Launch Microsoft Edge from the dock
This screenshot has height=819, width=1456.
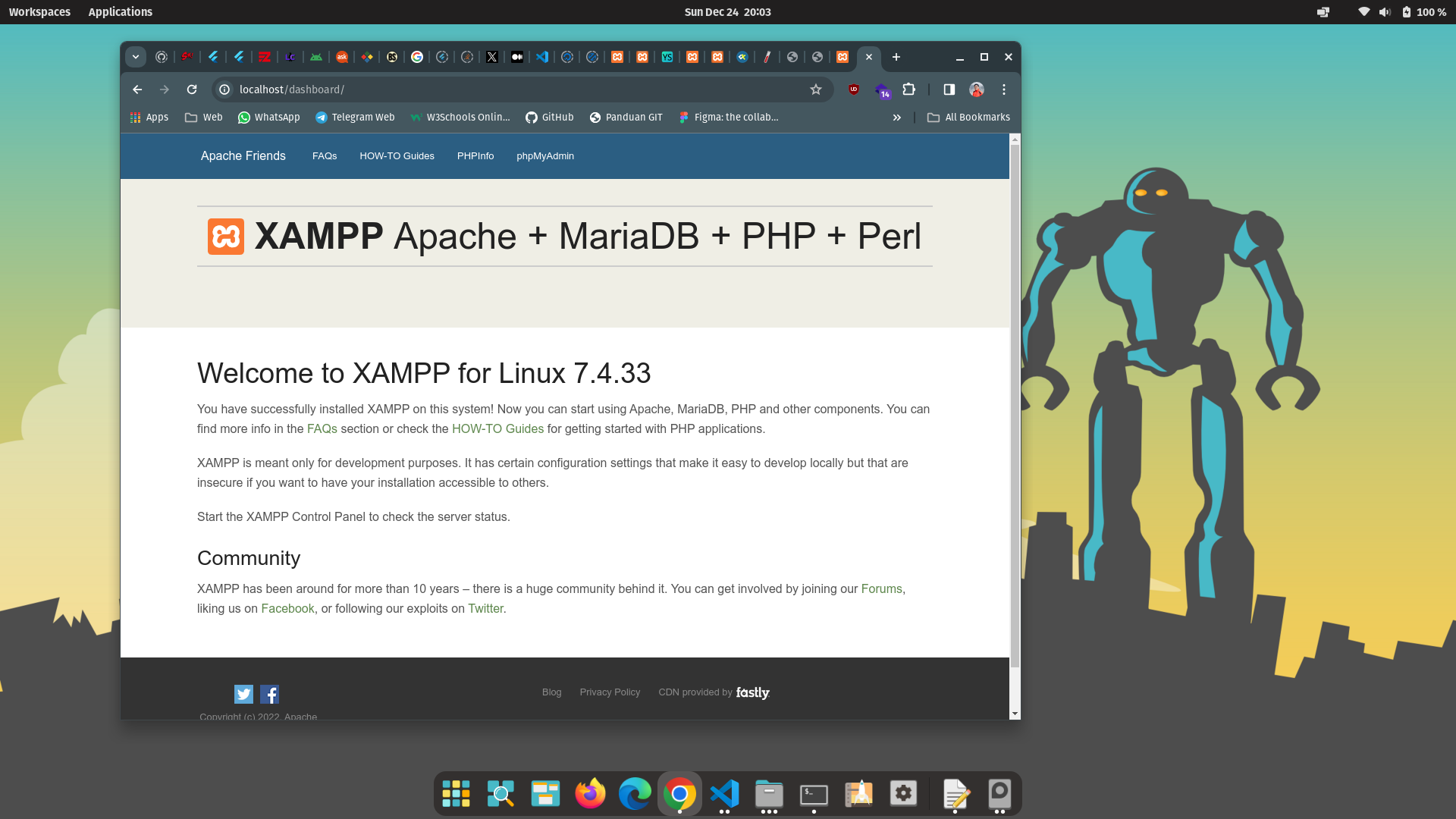635,794
